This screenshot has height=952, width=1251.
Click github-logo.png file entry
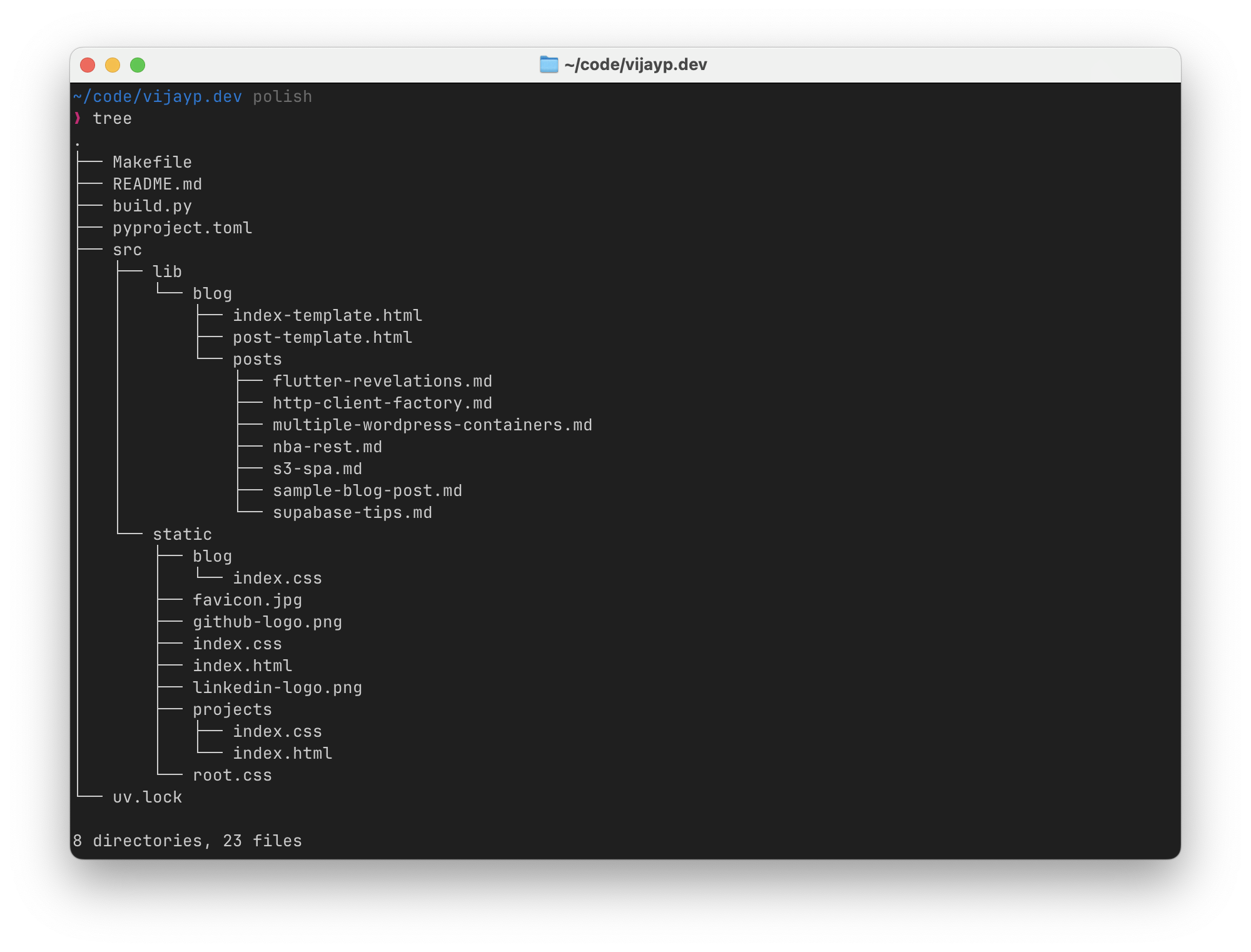pos(267,622)
